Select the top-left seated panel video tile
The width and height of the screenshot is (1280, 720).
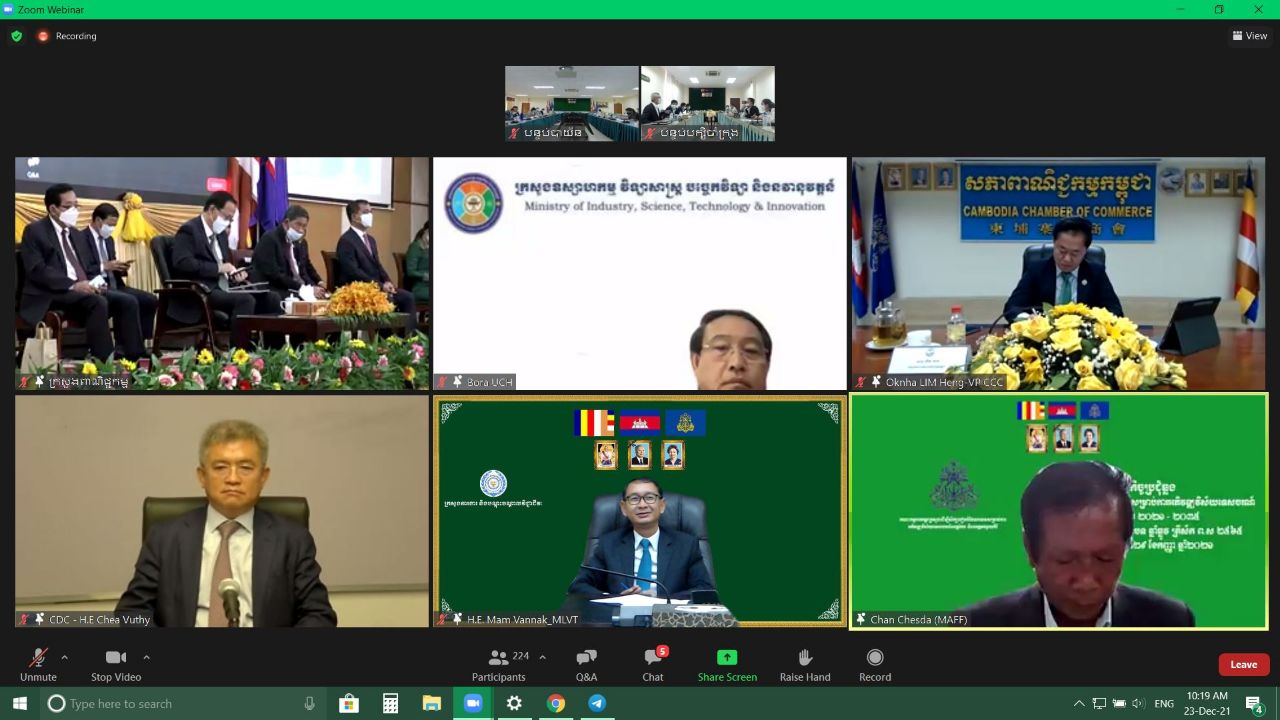point(222,273)
